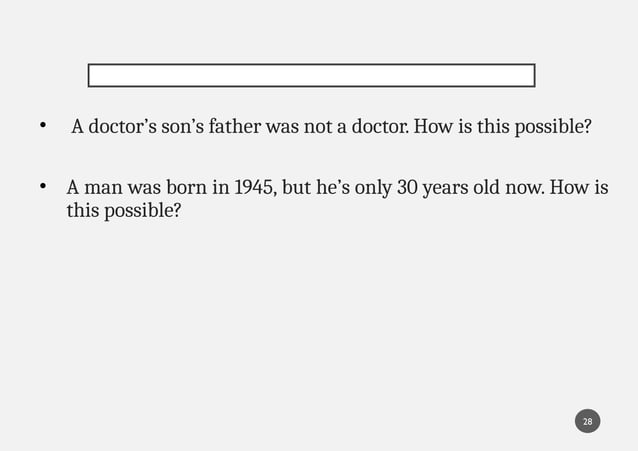Click the word "man" in second riddle

pos(103,188)
